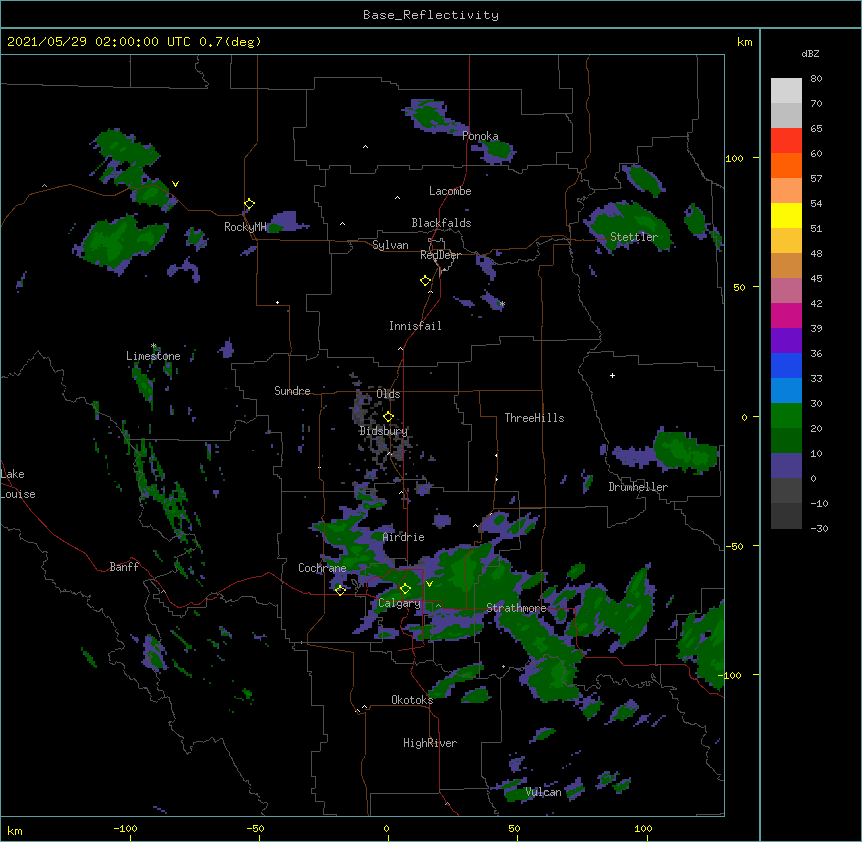This screenshot has height=842, width=862.
Task: Click the Sundre town label
Action: tap(292, 391)
